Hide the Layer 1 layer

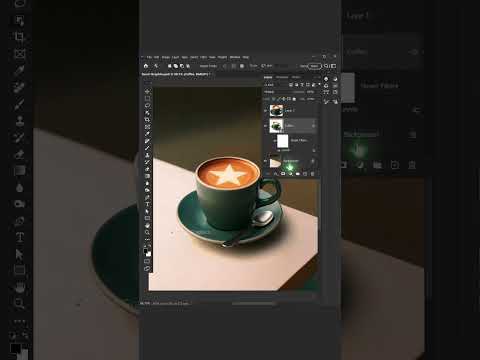265,111
